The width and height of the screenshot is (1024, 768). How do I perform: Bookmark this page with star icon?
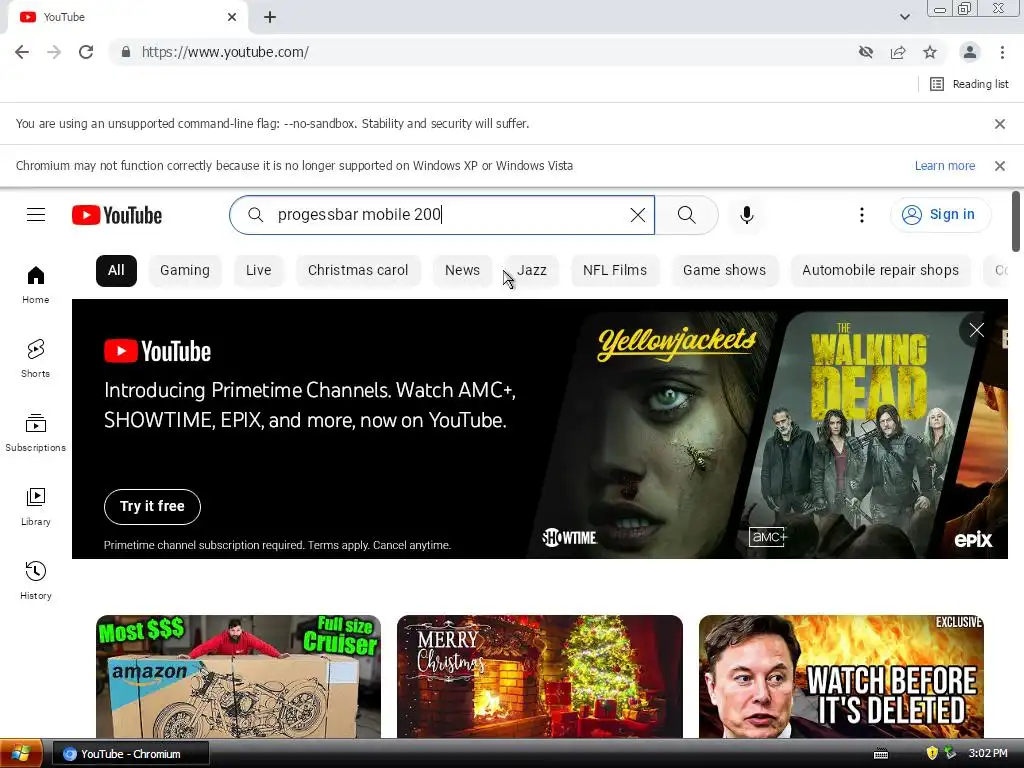pos(930,52)
